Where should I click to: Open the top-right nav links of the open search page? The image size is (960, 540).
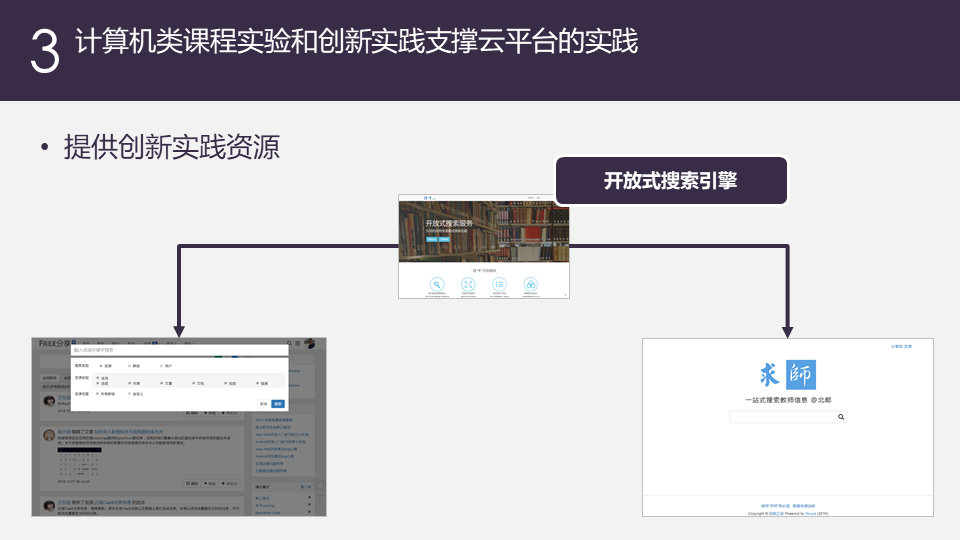pyautogui.click(x=534, y=198)
